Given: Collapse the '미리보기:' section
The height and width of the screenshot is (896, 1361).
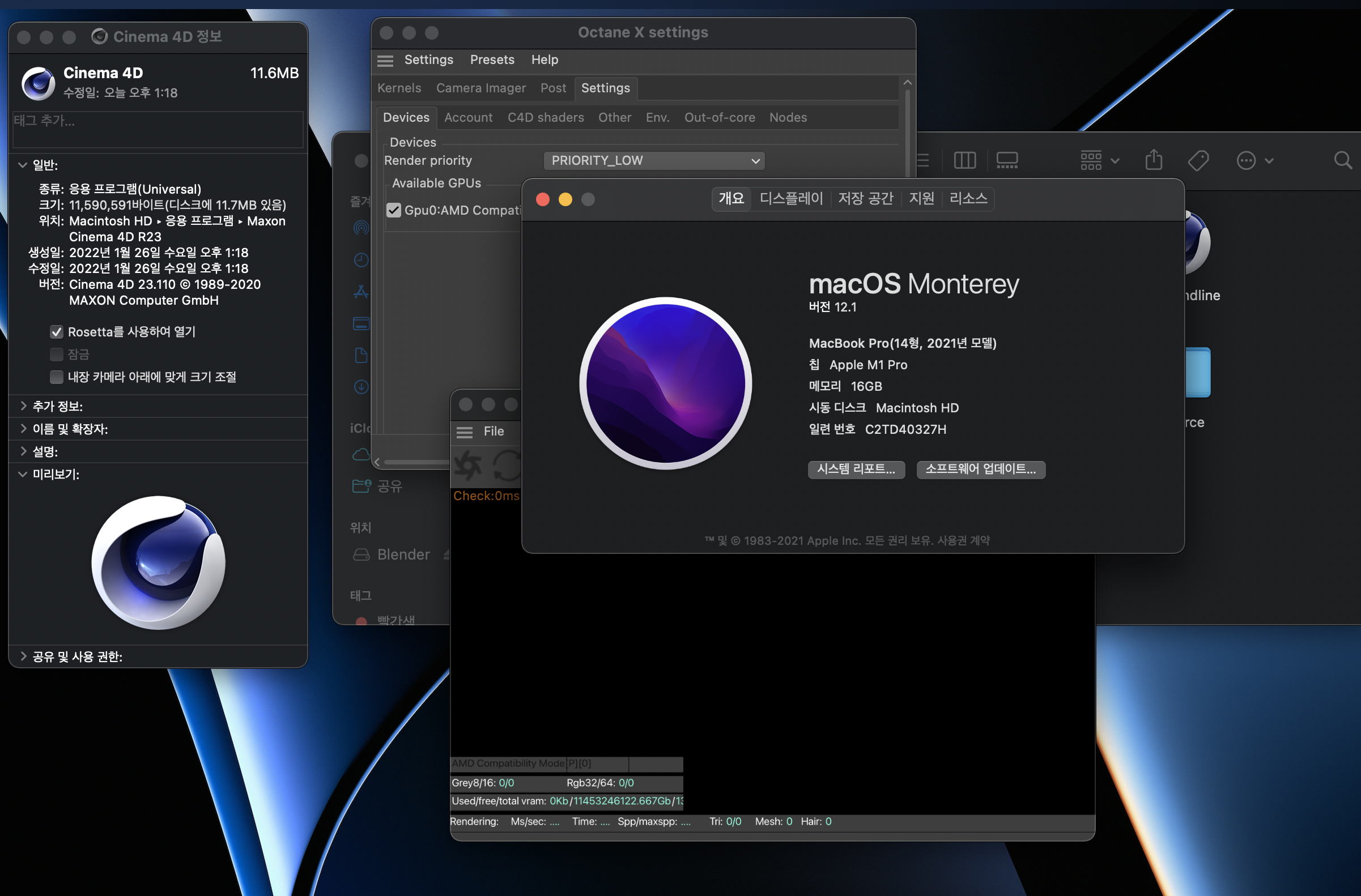Looking at the screenshot, I should pos(23,474).
